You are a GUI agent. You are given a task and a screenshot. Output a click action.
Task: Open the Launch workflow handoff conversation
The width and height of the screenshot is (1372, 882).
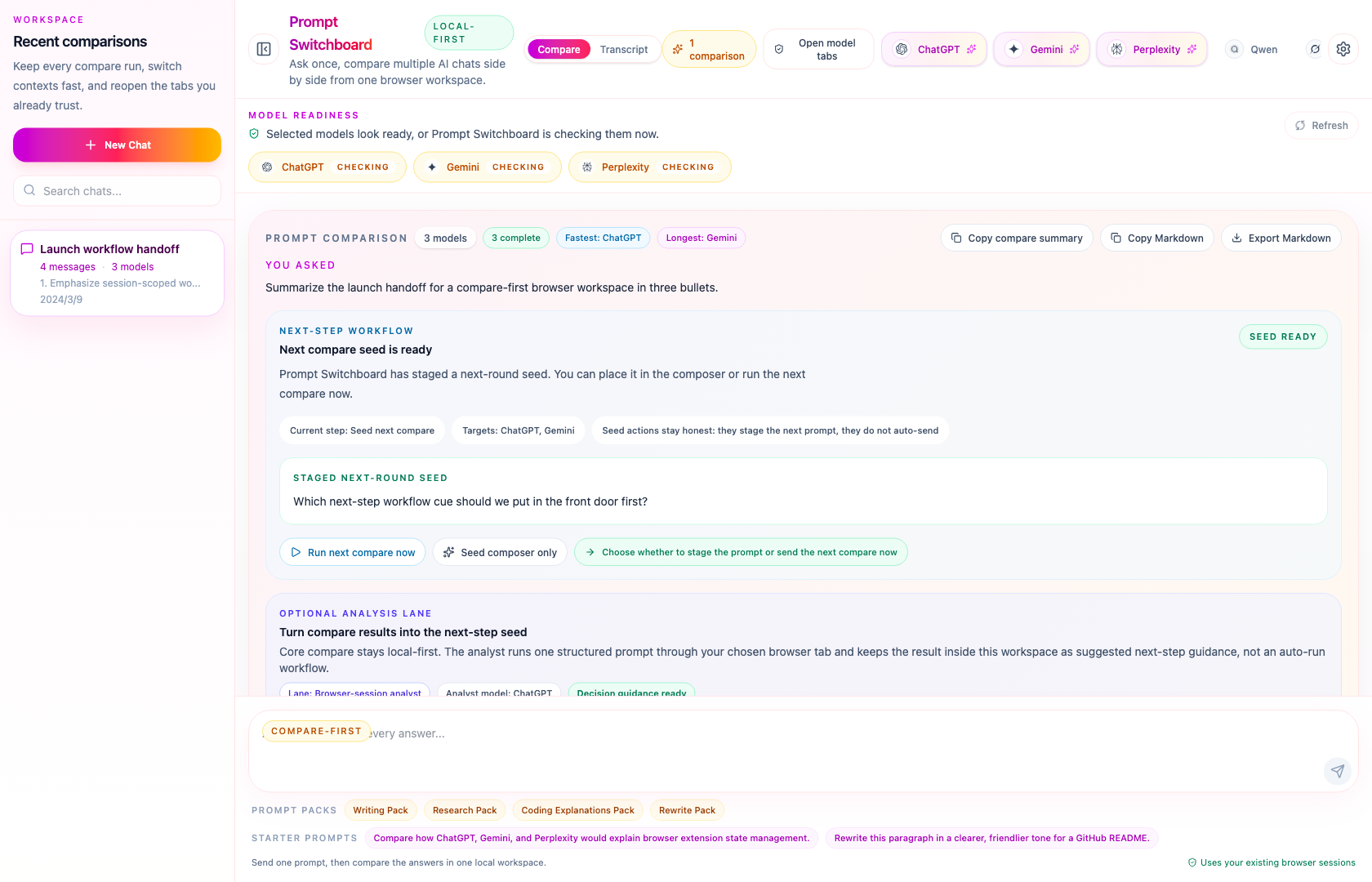point(117,273)
